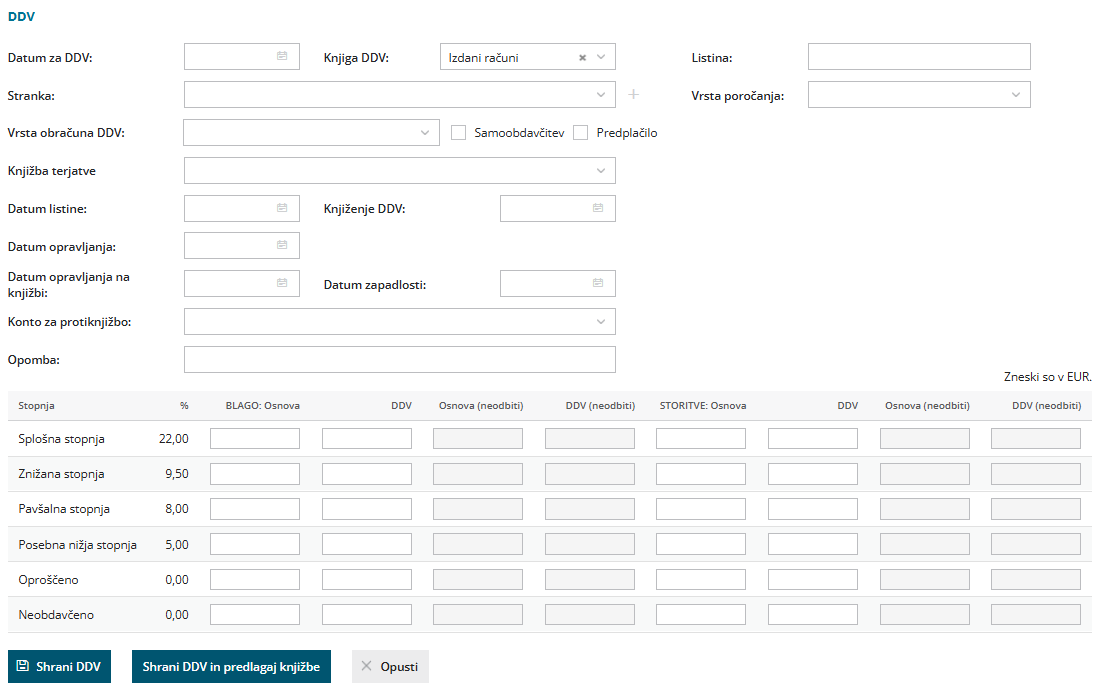Tick the Samoobdavčitev checkbox
Screen dimensions: 1099x684
(458, 132)
